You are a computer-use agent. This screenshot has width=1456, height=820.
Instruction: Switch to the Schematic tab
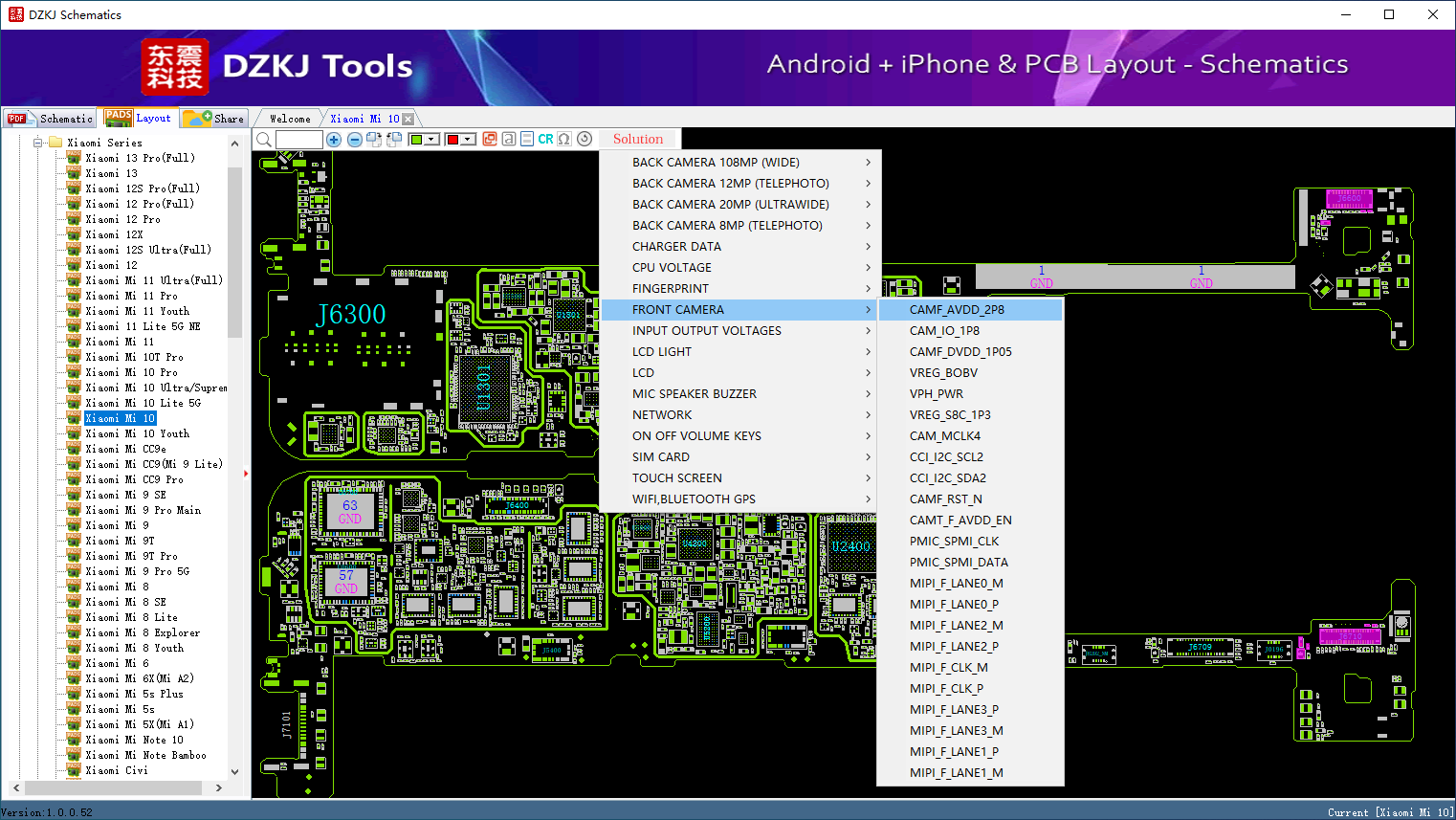coord(51,119)
